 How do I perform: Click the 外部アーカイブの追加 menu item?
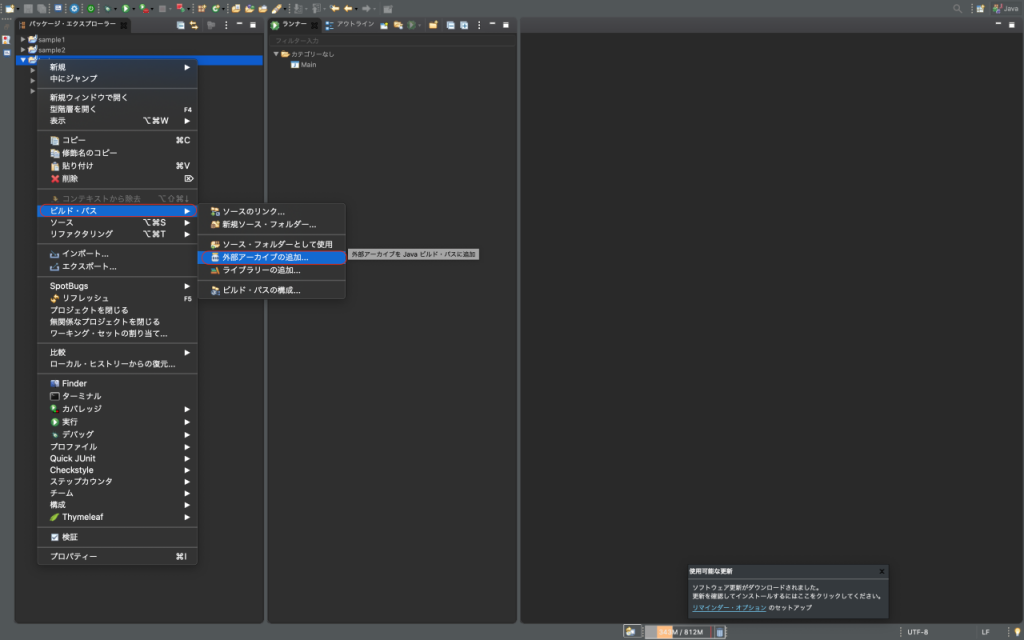click(265, 257)
